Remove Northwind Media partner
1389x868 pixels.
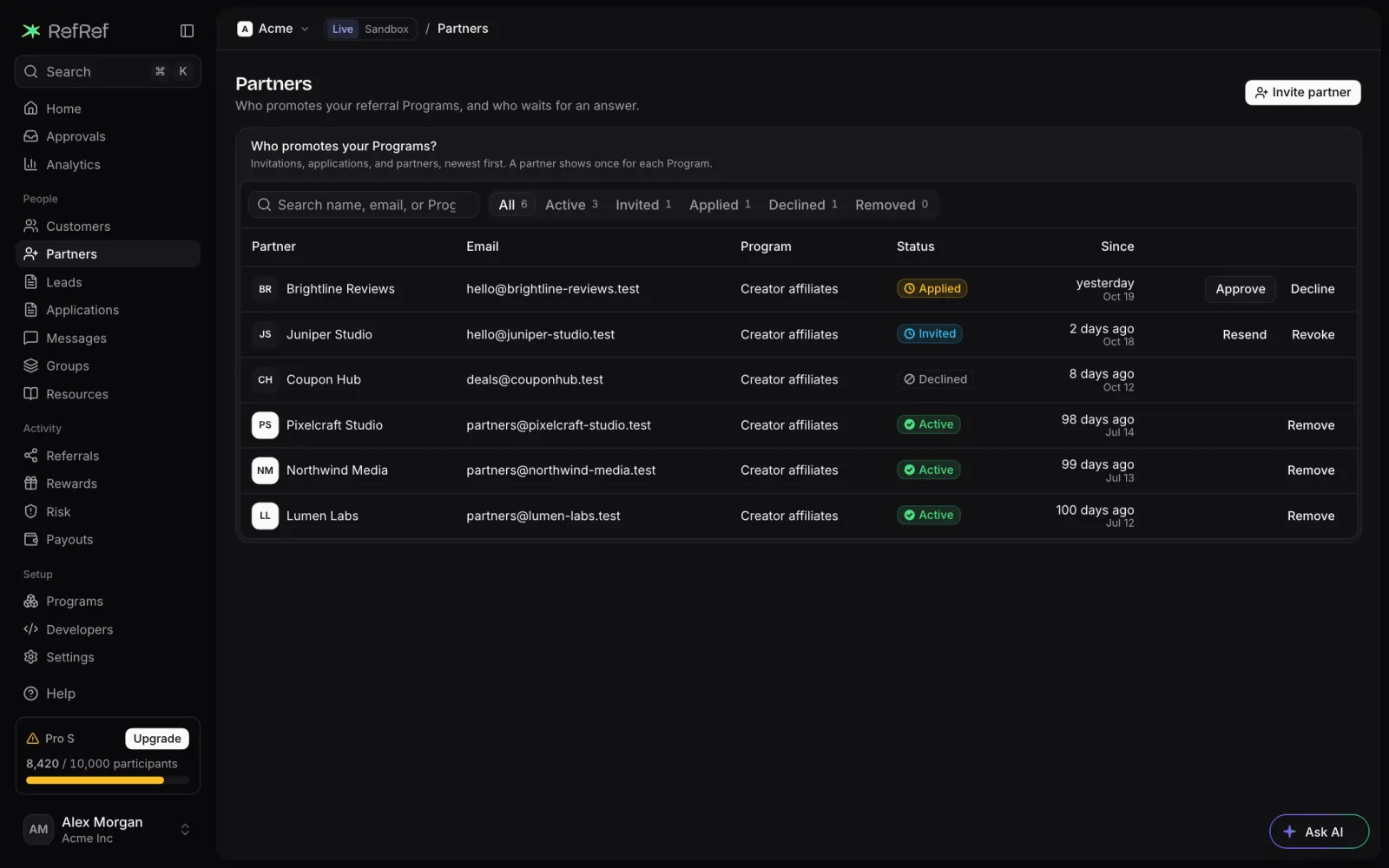1311,470
